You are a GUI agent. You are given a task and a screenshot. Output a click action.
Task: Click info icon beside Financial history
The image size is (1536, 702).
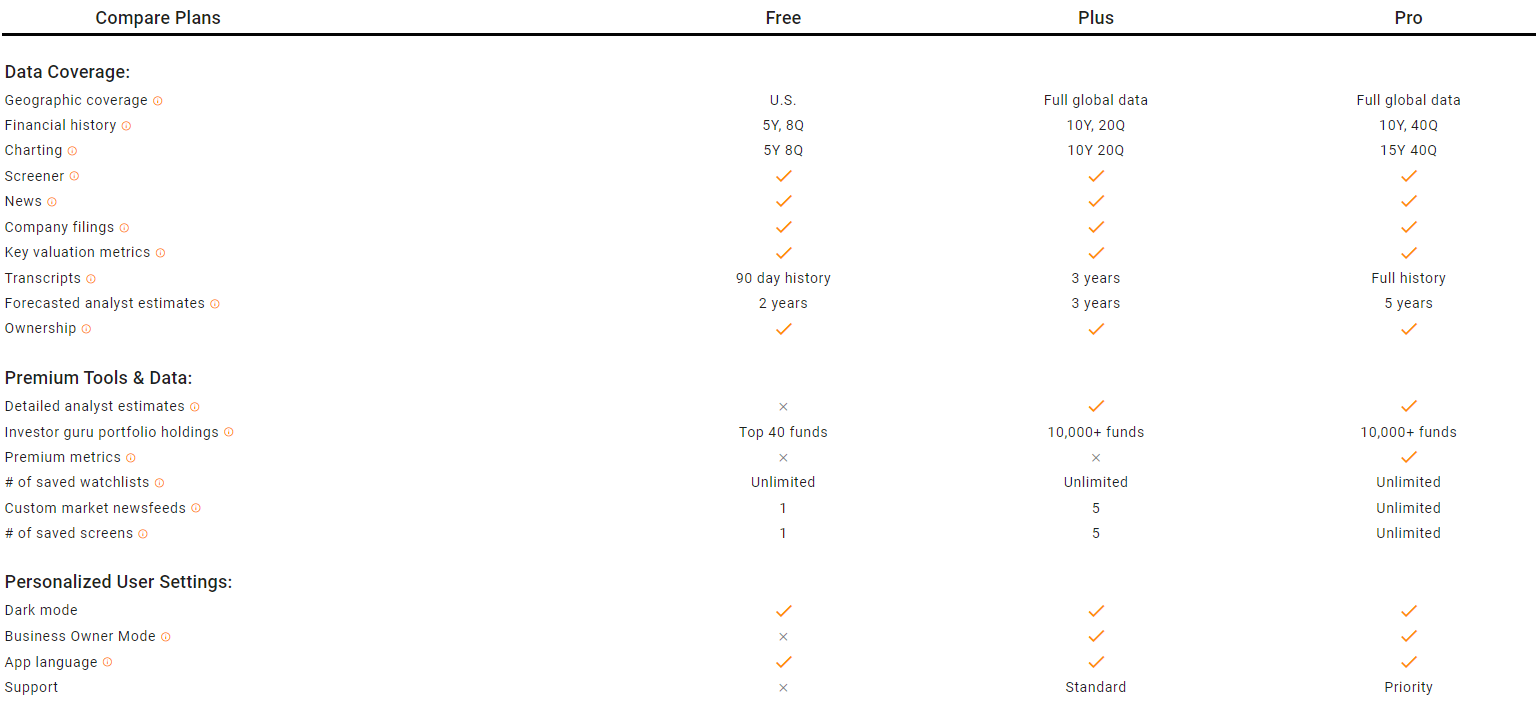126,126
